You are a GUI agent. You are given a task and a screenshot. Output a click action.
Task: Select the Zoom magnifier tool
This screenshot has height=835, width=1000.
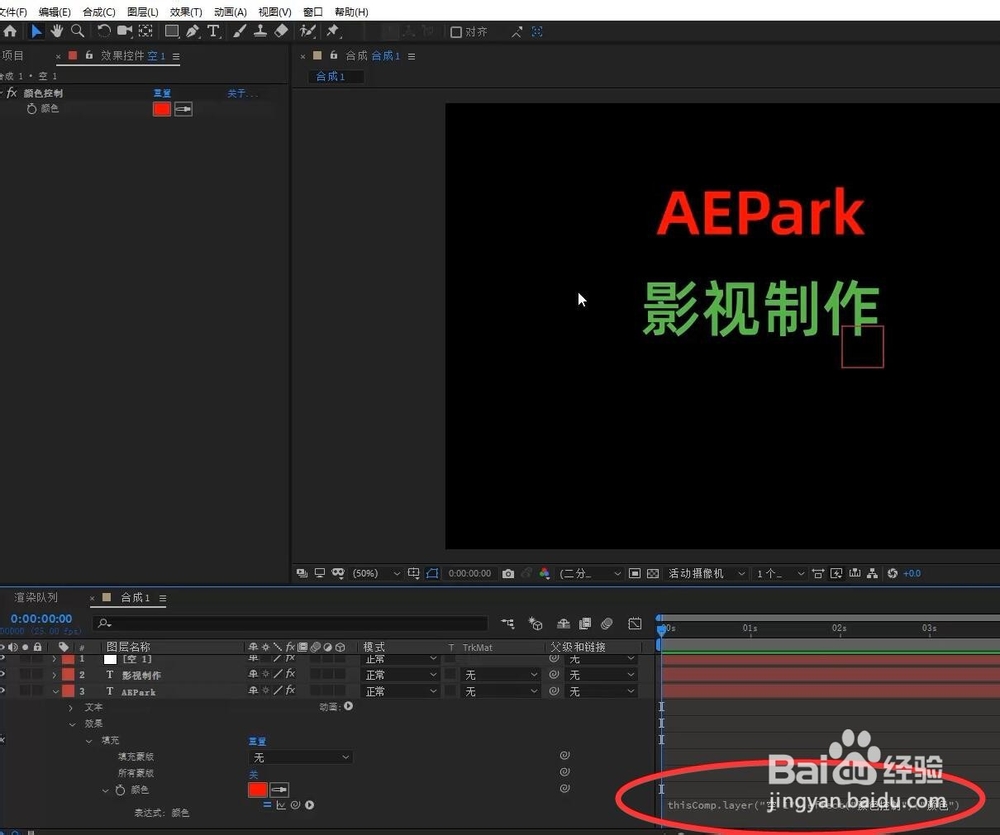pos(78,31)
